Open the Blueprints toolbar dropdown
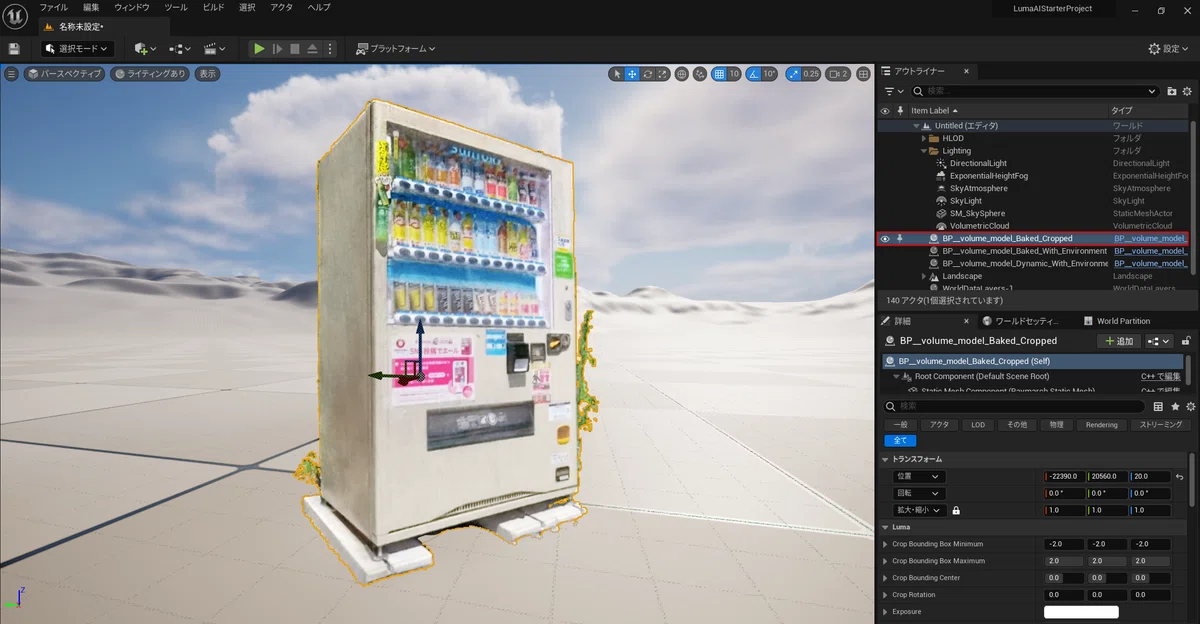 click(x=180, y=48)
